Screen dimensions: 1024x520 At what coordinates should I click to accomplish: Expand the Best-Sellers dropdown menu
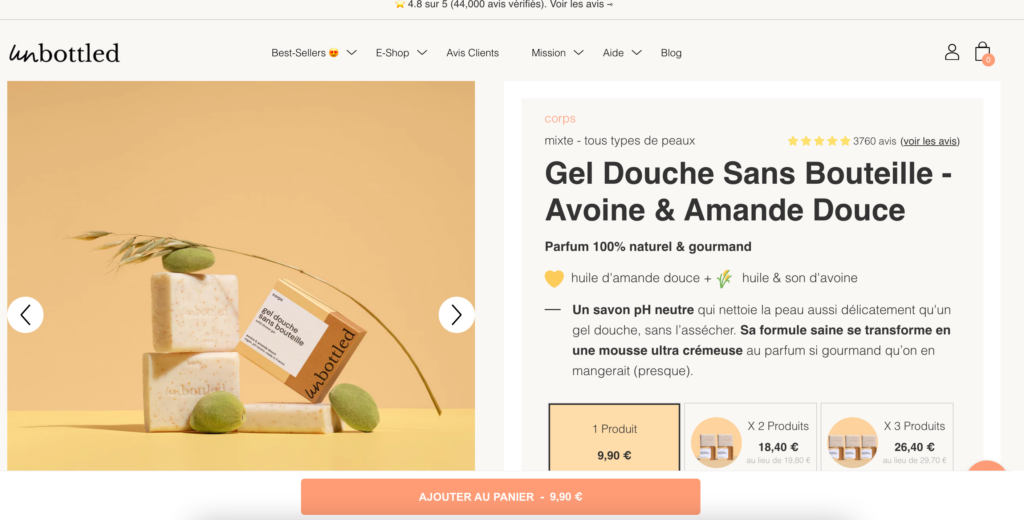pyautogui.click(x=313, y=53)
